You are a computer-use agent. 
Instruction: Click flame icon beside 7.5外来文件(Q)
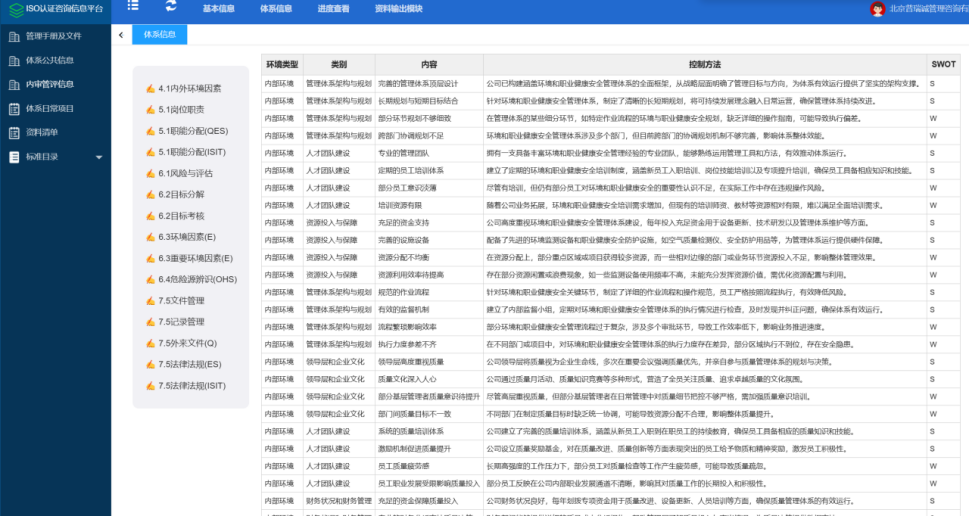[150, 343]
